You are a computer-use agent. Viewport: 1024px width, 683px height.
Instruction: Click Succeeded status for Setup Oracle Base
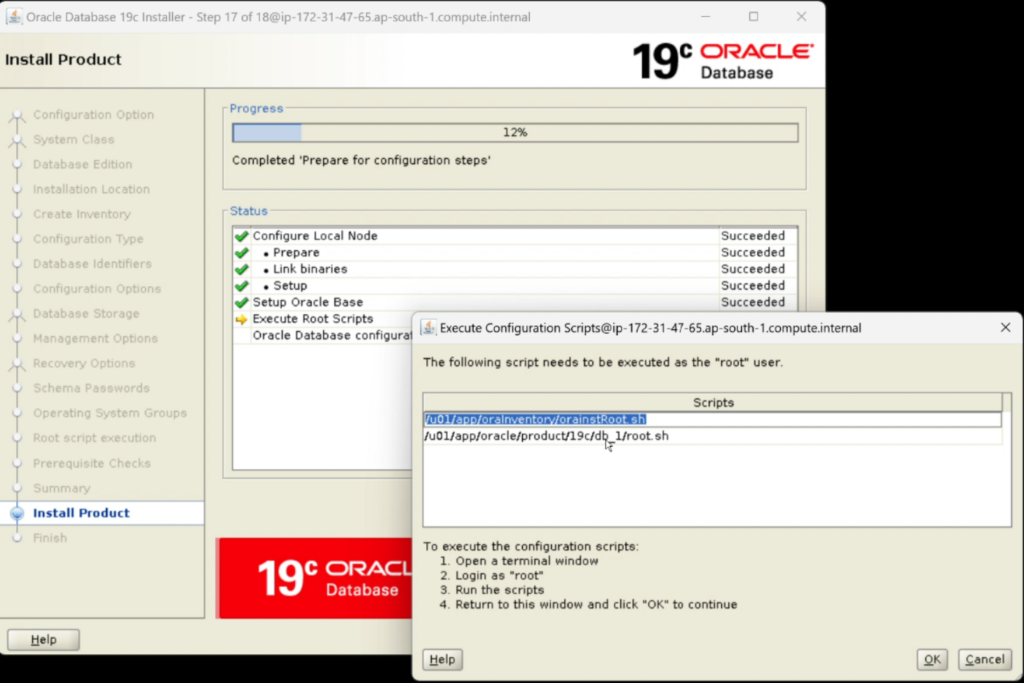pos(753,302)
